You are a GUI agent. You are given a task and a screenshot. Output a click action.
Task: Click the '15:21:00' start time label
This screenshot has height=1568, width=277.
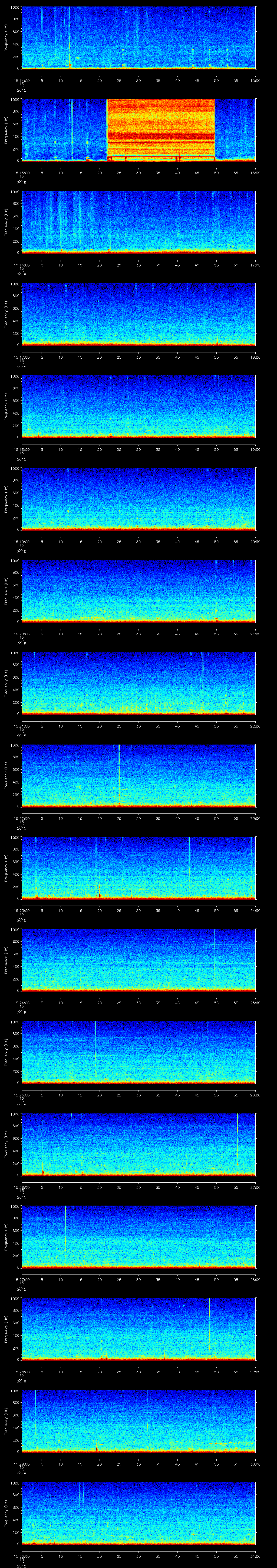pos(21,726)
